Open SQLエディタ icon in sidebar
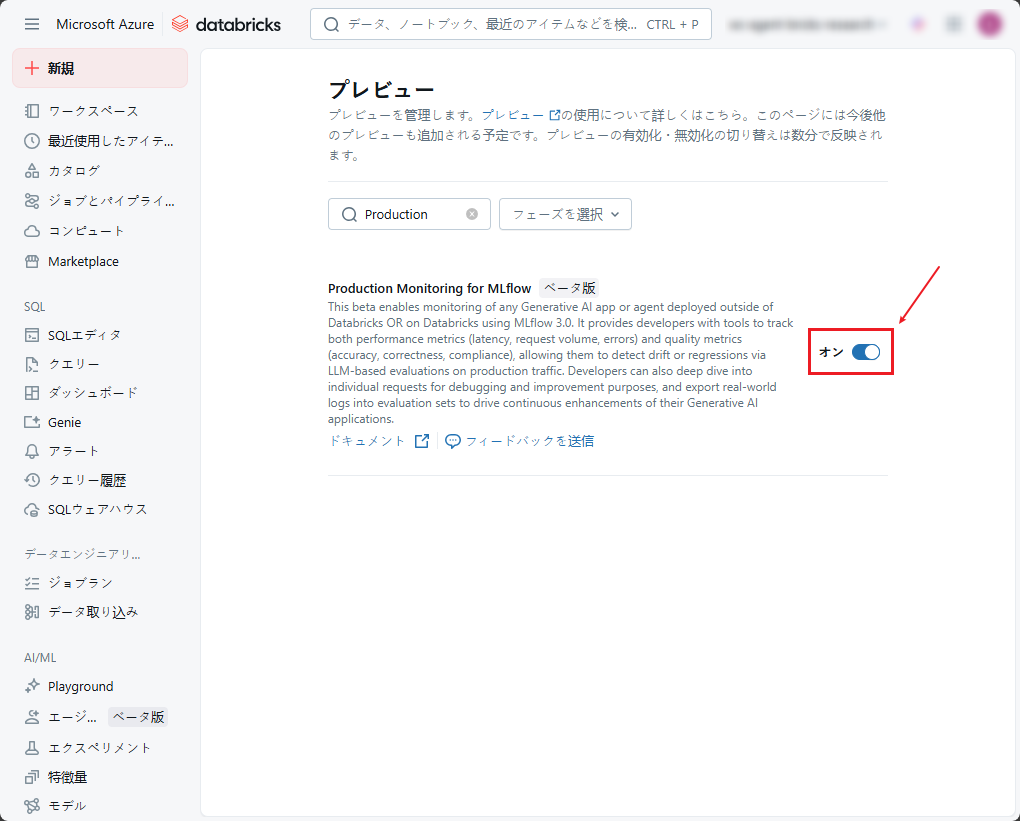 point(32,335)
